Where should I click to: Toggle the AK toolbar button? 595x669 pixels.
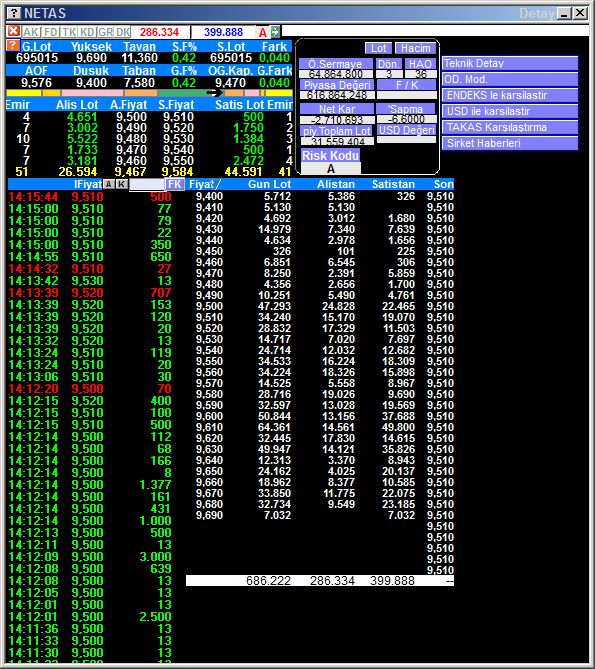[31, 32]
